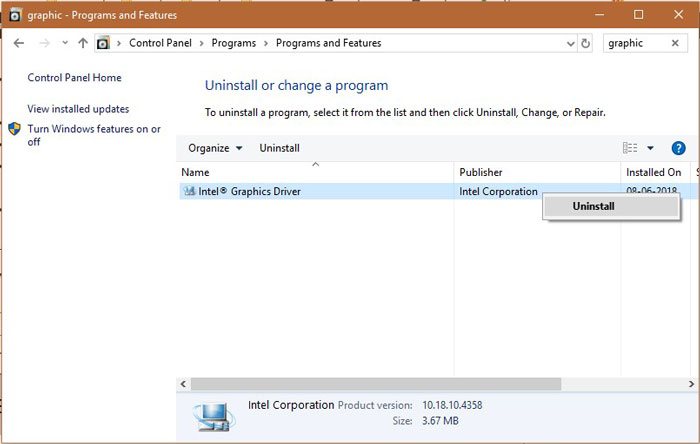Click the window title bar app icon
This screenshot has width=700, height=444.
point(15,15)
